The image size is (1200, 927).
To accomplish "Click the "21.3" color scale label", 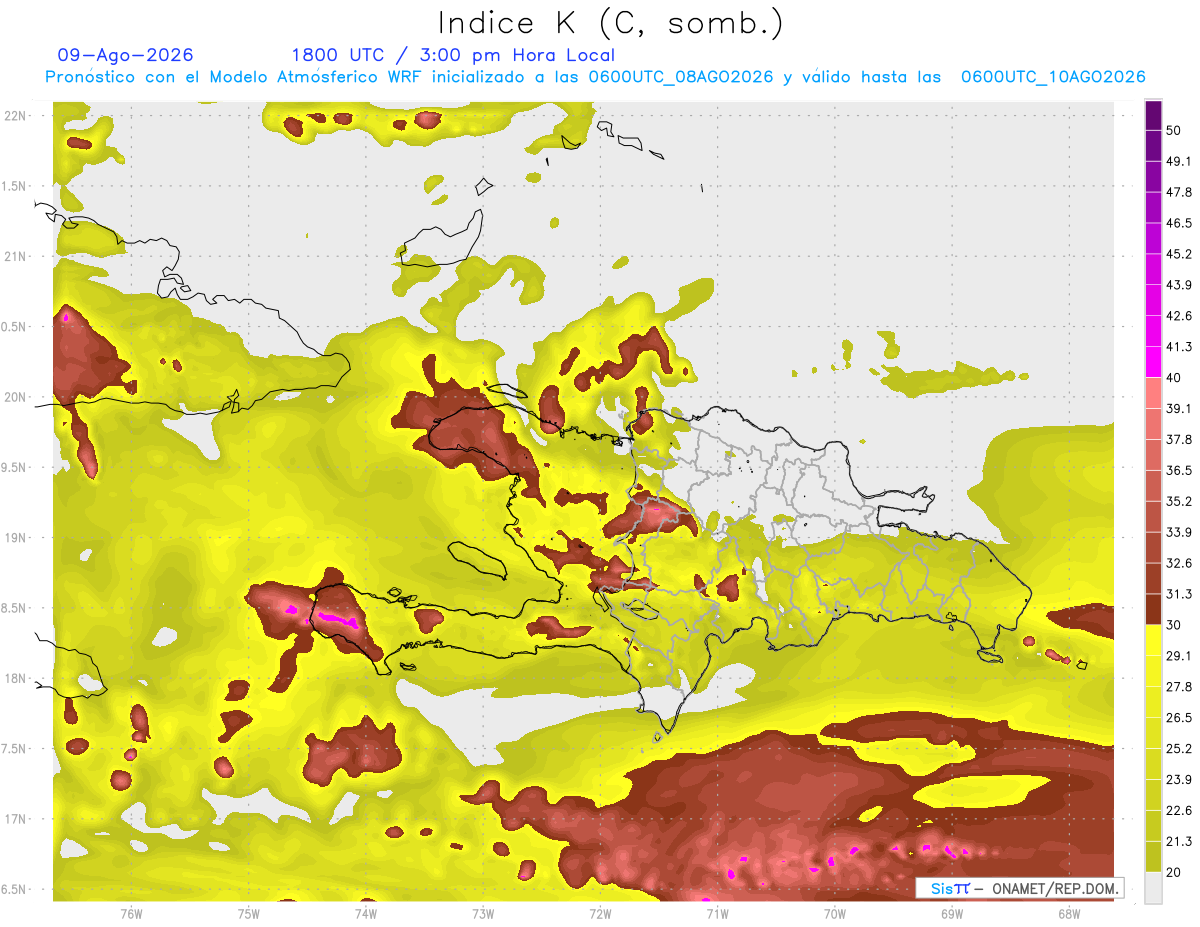I will pyautogui.click(x=1179, y=842).
